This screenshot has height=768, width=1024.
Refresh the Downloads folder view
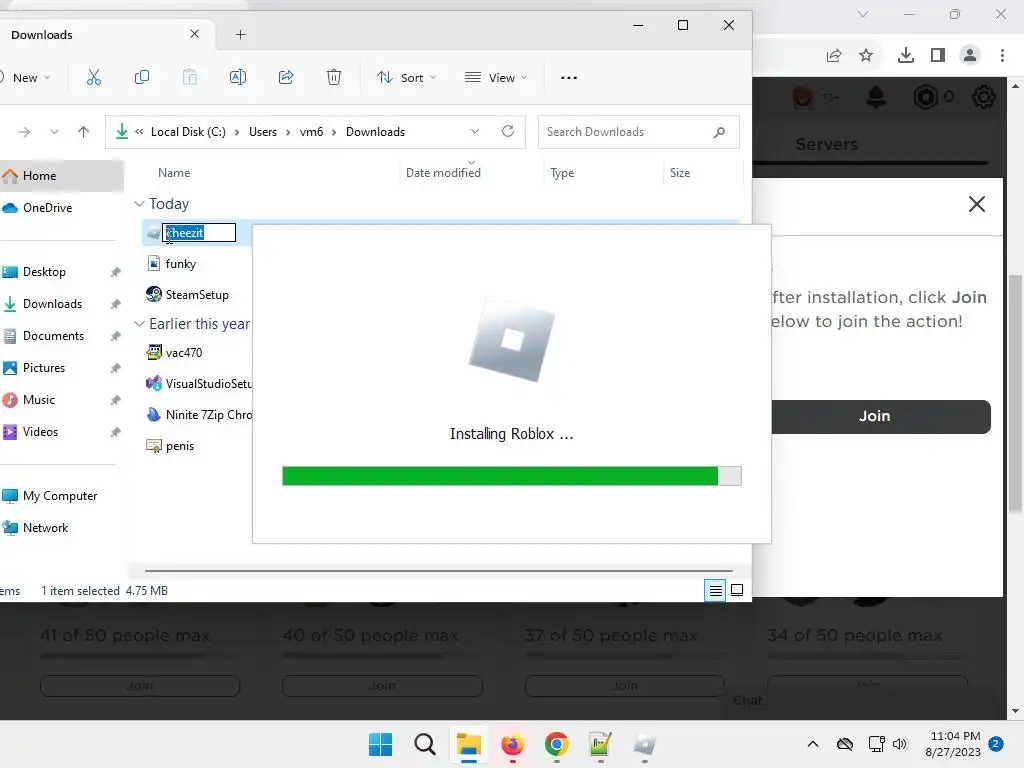click(x=507, y=131)
